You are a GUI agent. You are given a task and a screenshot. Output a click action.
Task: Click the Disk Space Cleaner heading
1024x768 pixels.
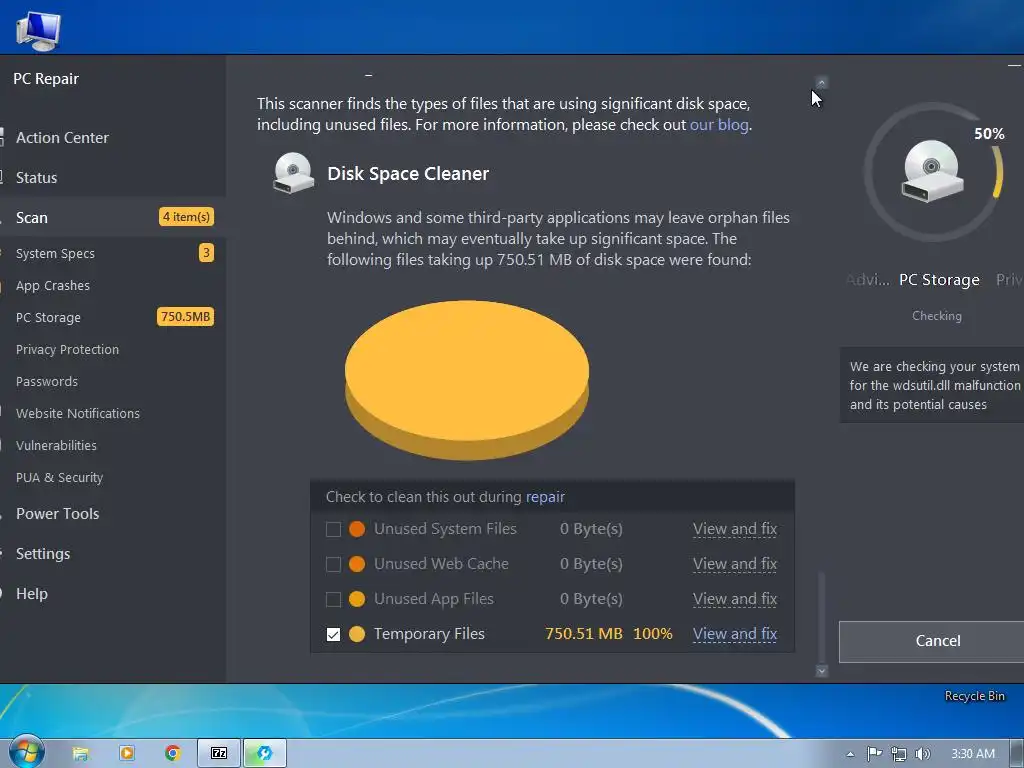click(x=408, y=174)
